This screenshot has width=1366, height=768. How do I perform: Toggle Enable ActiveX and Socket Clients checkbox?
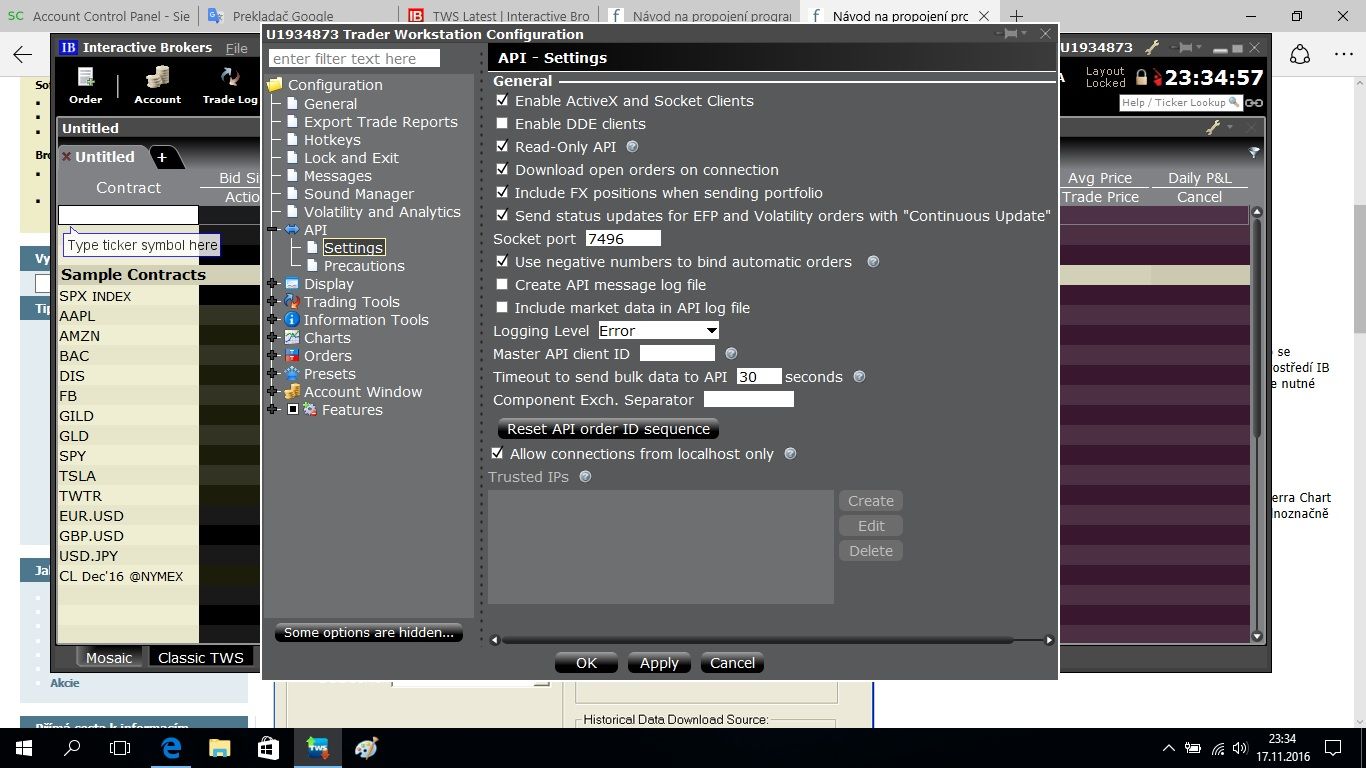(502, 101)
